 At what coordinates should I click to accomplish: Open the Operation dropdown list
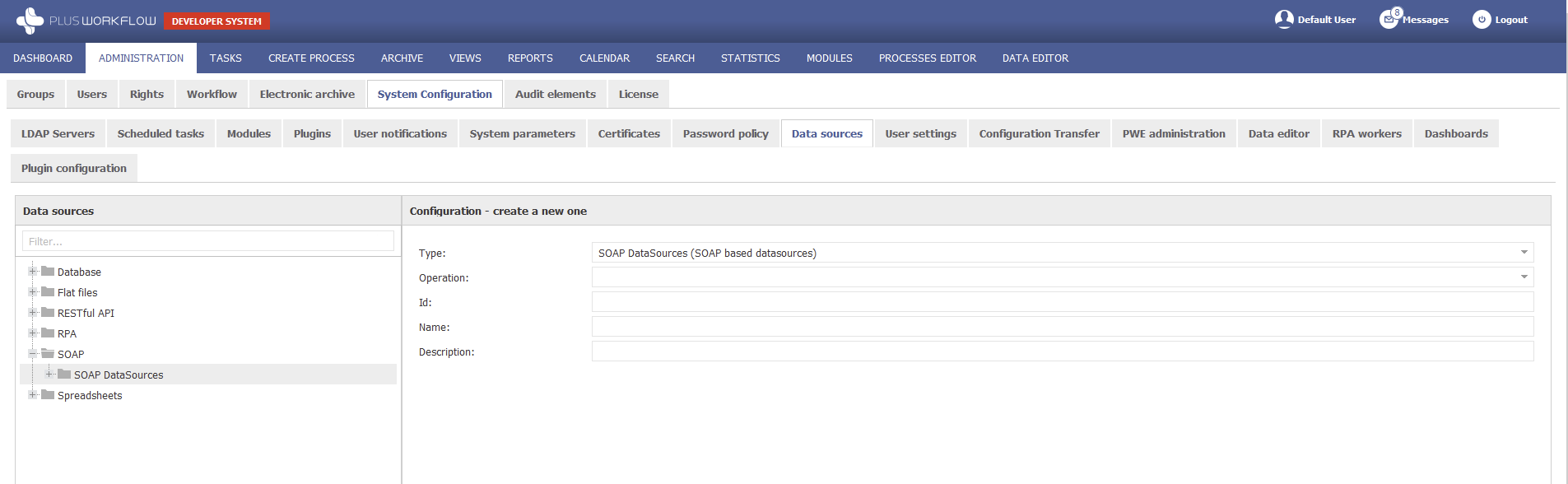[1524, 277]
